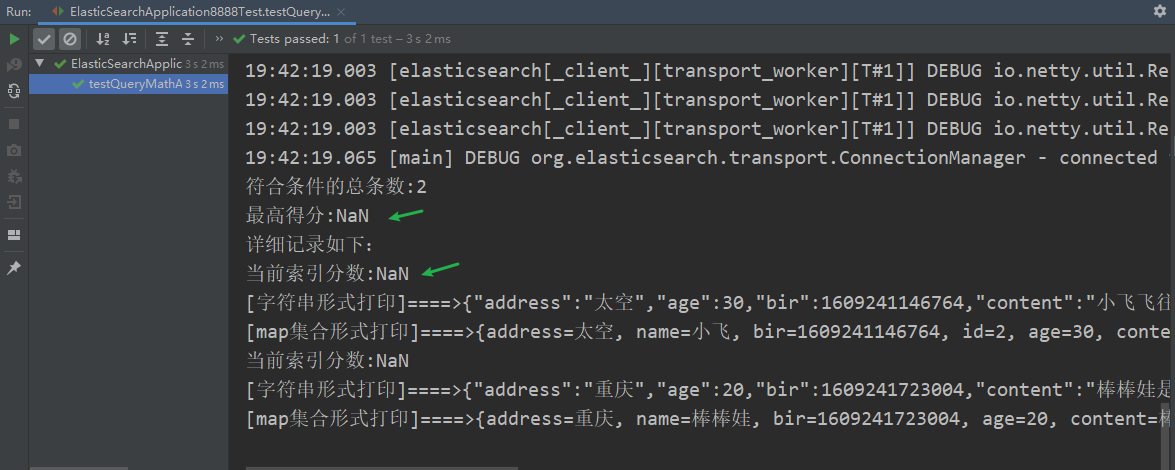Select testQueryMathA test row
This screenshot has height=470, width=1175.
pos(128,84)
